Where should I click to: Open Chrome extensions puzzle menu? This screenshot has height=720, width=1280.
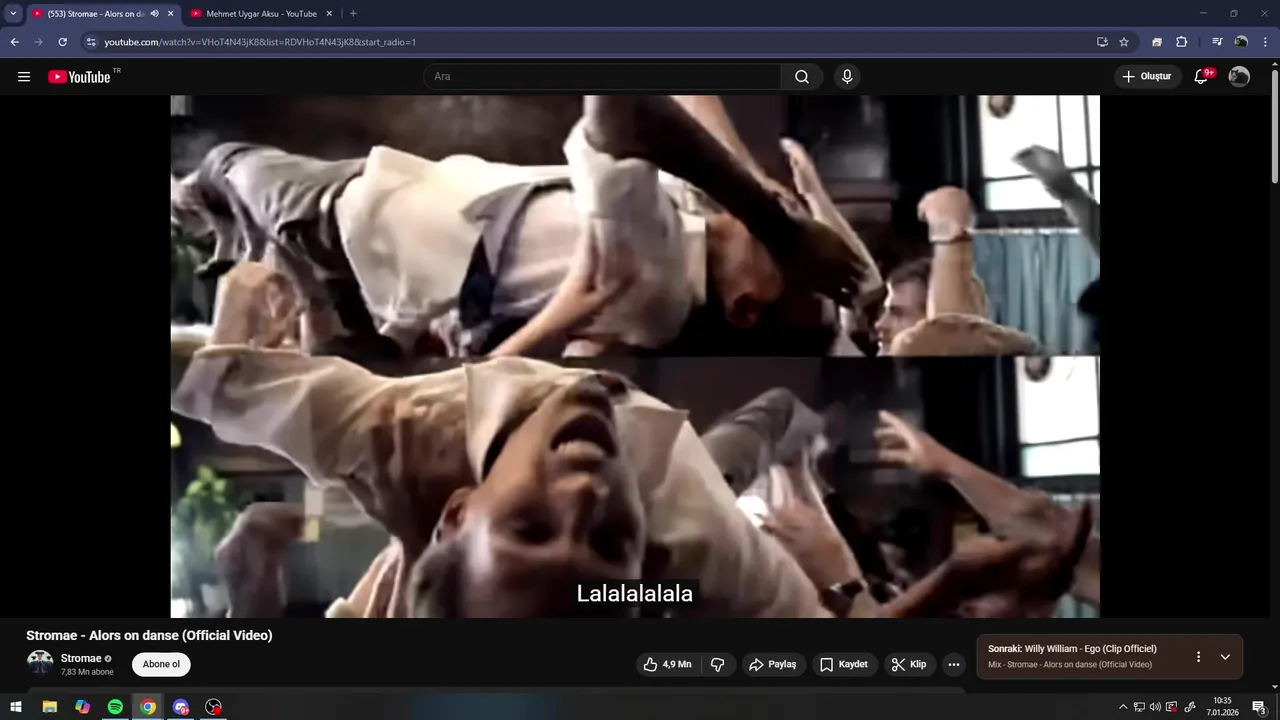1182,42
